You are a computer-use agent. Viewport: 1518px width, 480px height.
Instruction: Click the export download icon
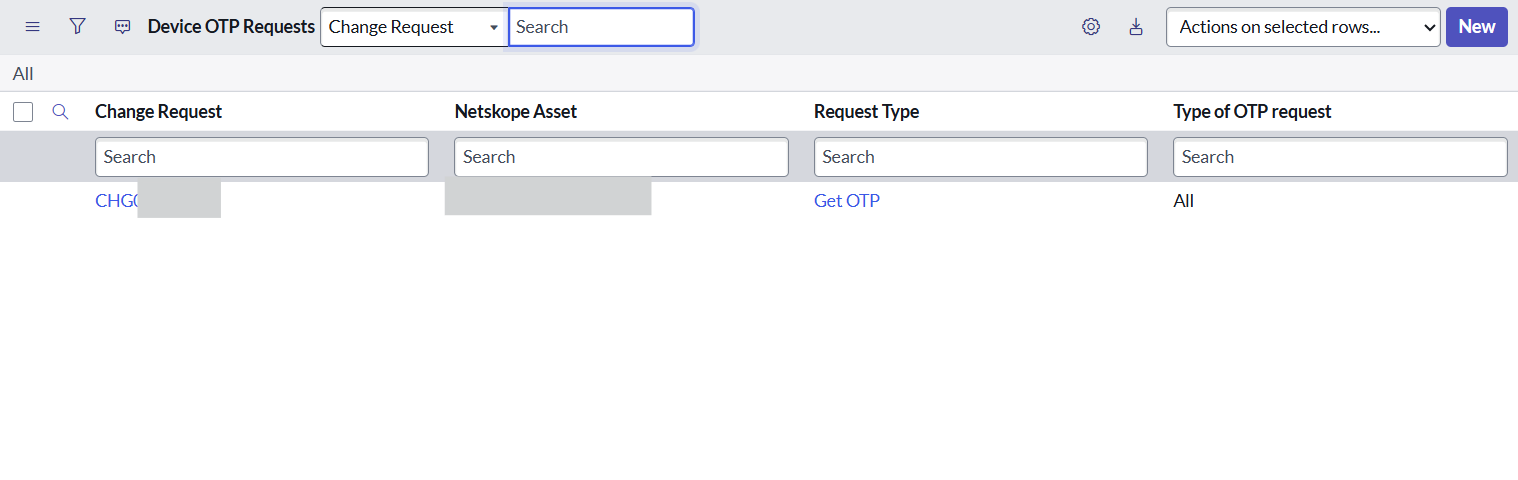[1136, 27]
